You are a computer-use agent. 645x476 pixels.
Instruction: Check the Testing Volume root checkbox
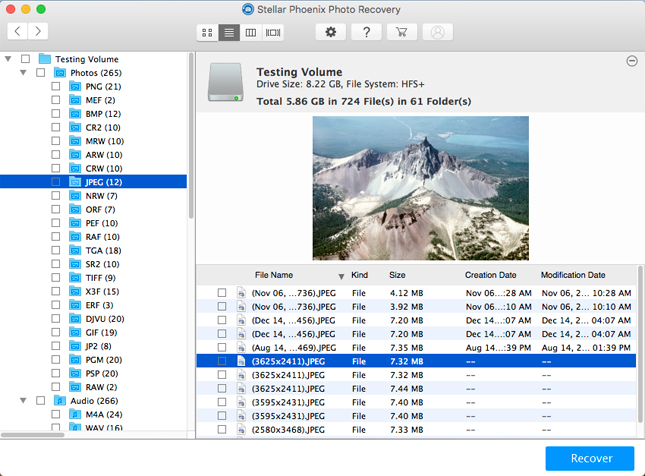(x=26, y=59)
